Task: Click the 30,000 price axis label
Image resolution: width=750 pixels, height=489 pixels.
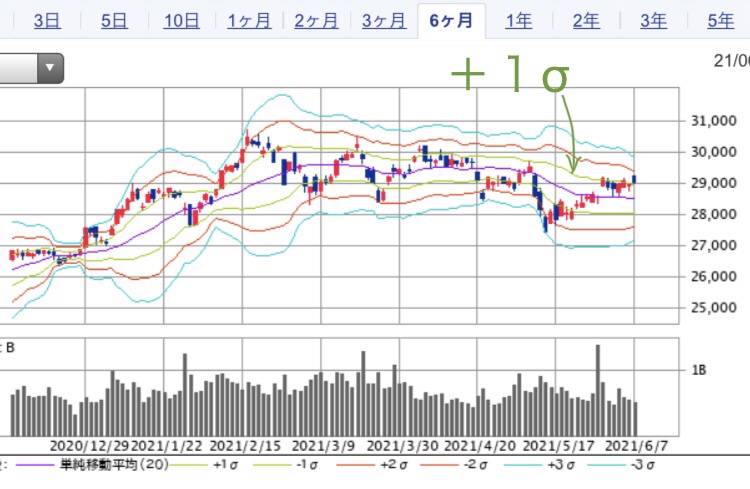Action: coord(714,152)
